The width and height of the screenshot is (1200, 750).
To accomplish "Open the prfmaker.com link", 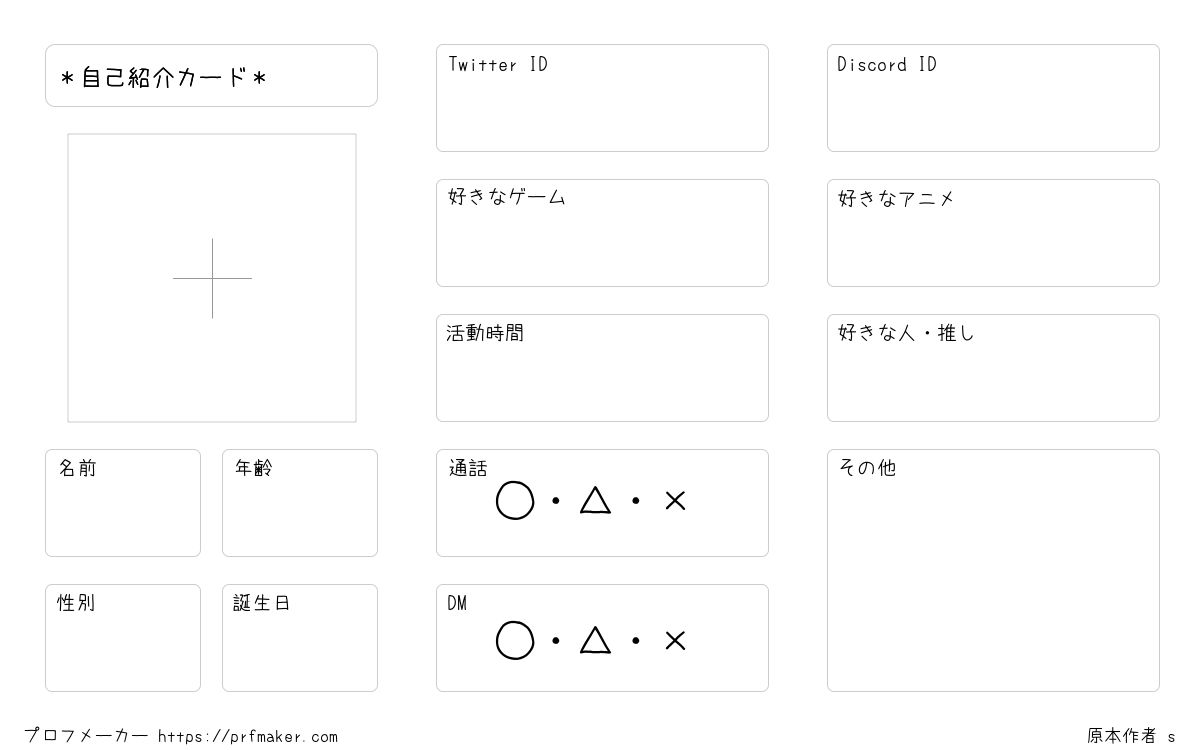I will [x=248, y=737].
